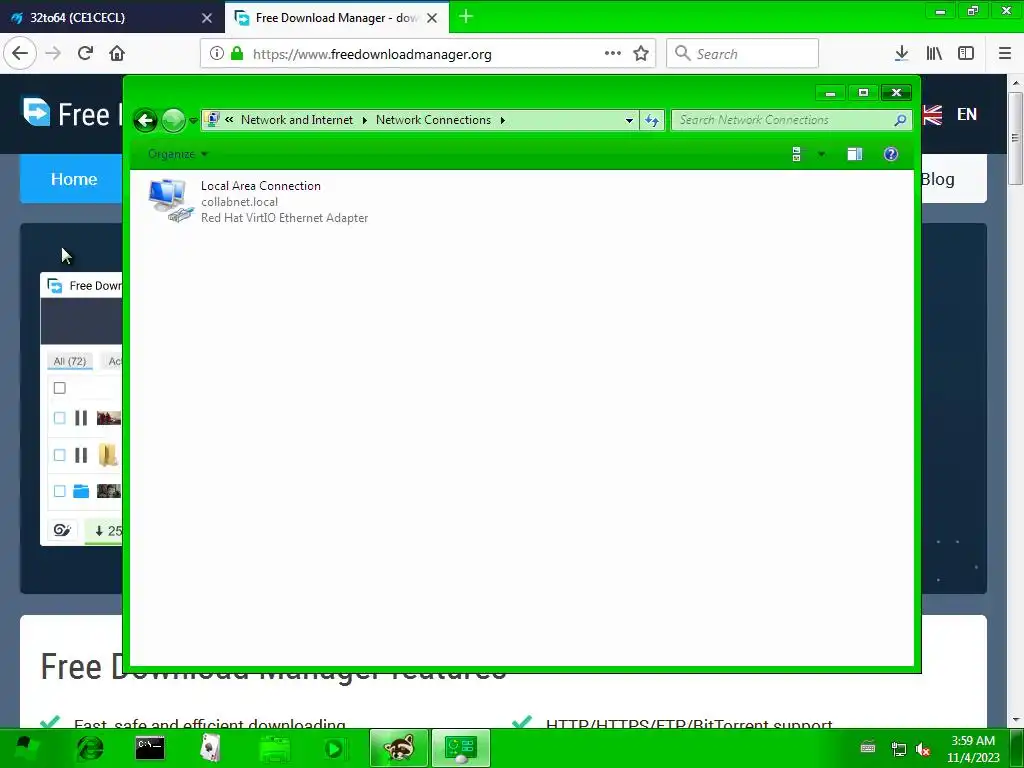Click Local Area Connection name
This screenshot has width=1024, height=768.
[x=261, y=186]
